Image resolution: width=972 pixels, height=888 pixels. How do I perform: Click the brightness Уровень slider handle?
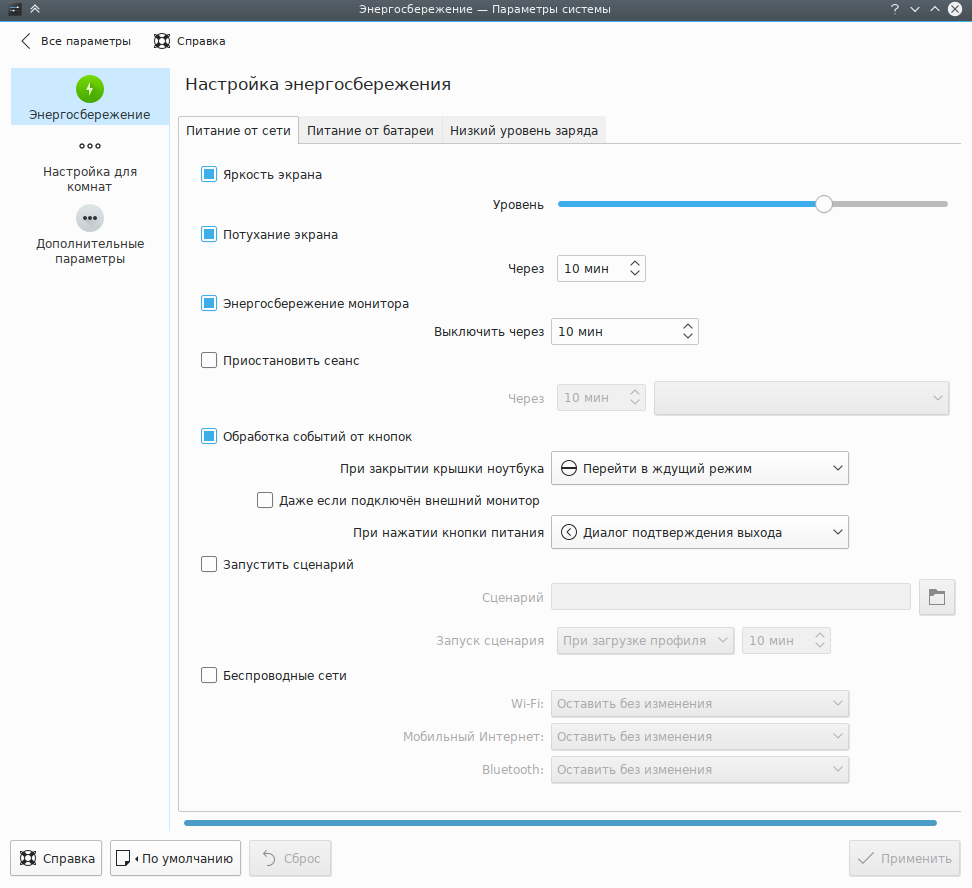pos(823,204)
